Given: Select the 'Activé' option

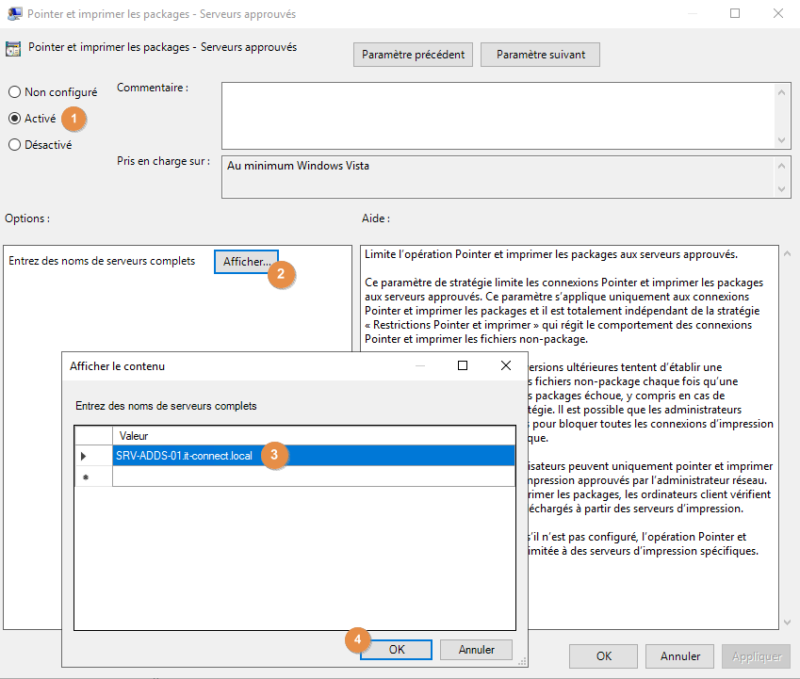Looking at the screenshot, I should click(14, 118).
